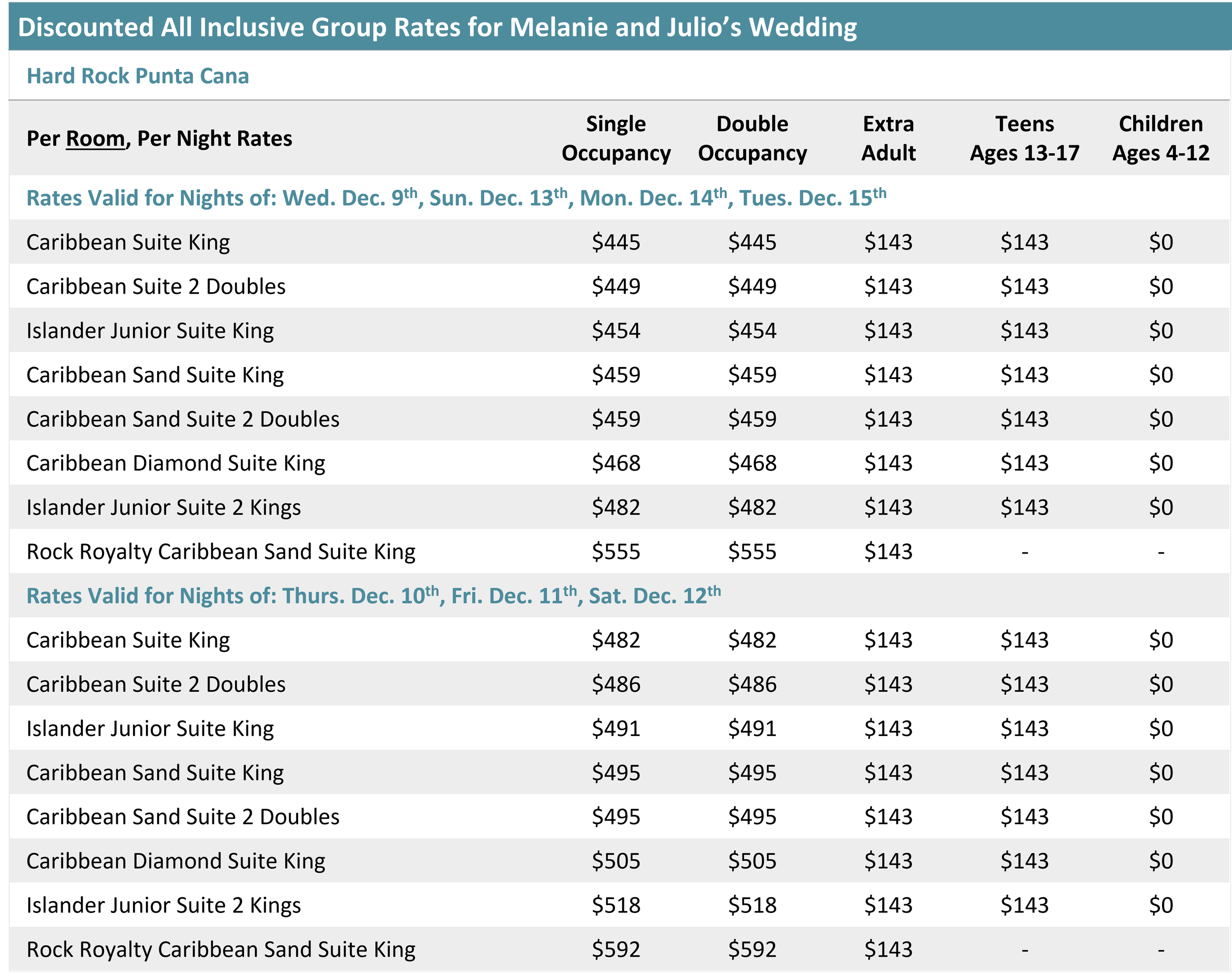Click the Teens Ages 13-17 header
Image resolution: width=1232 pixels, height=978 pixels.
1024,138
